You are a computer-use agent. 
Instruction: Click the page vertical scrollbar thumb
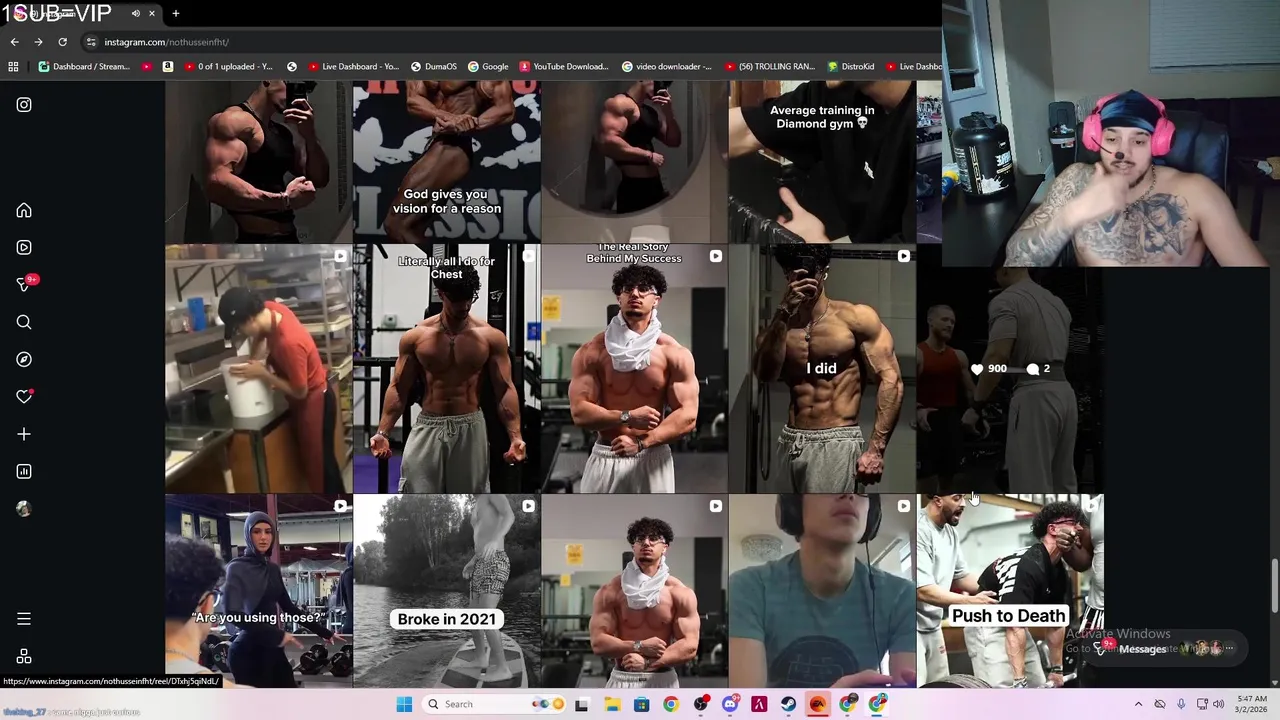1274,586
